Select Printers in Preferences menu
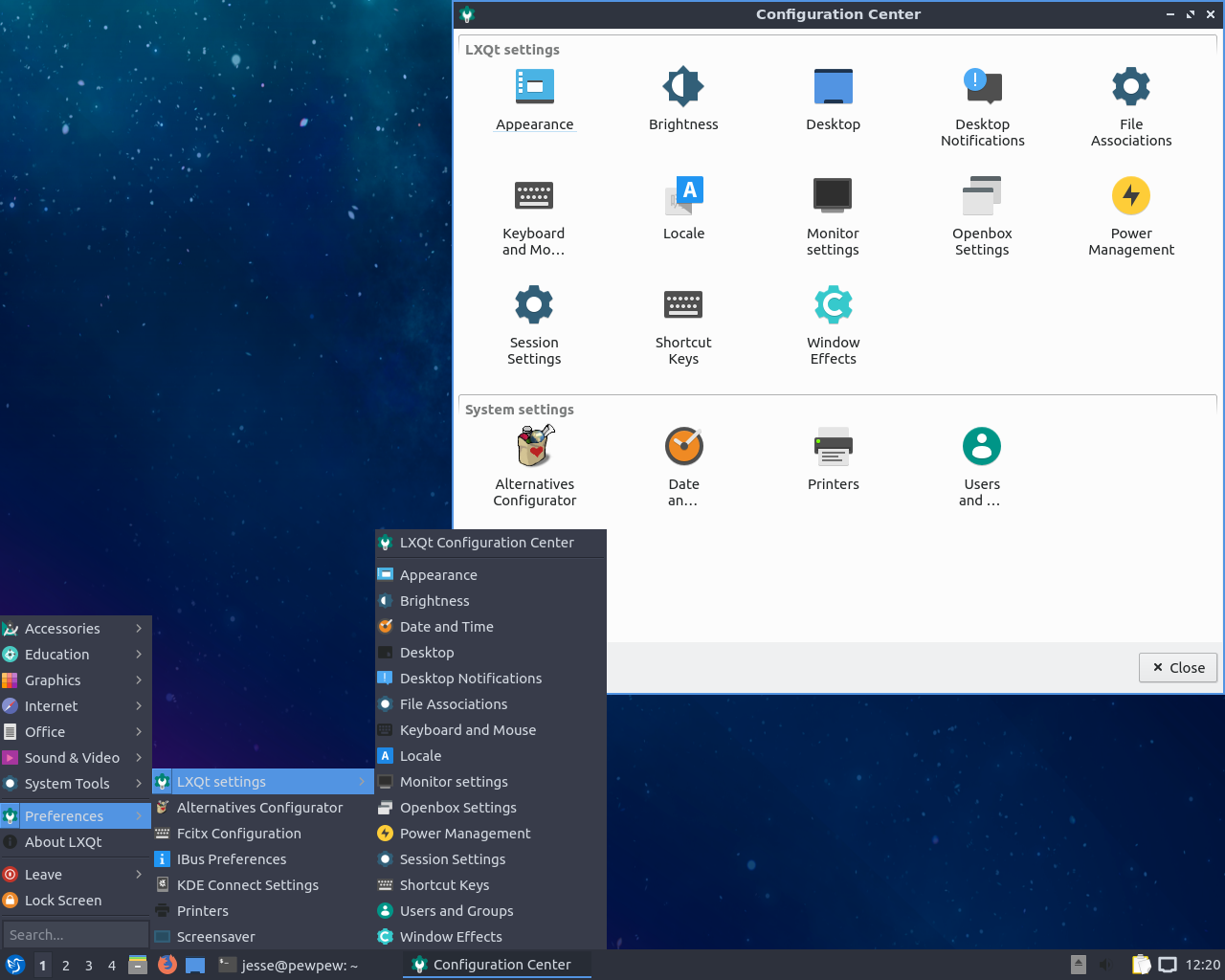Viewport: 1225px width, 980px height. pos(263,911)
